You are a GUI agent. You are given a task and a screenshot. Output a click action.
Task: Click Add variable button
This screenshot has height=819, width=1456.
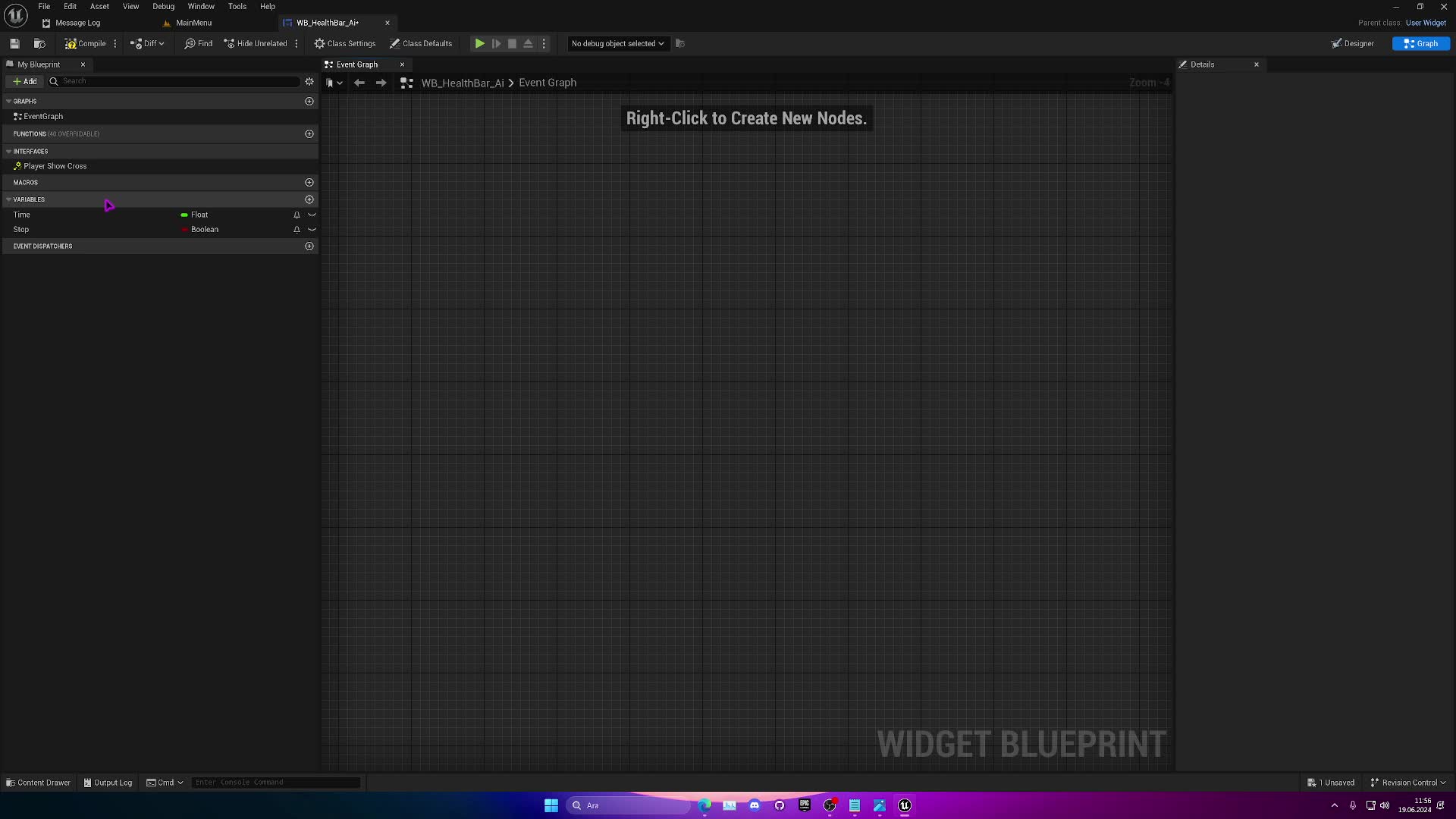click(x=309, y=199)
